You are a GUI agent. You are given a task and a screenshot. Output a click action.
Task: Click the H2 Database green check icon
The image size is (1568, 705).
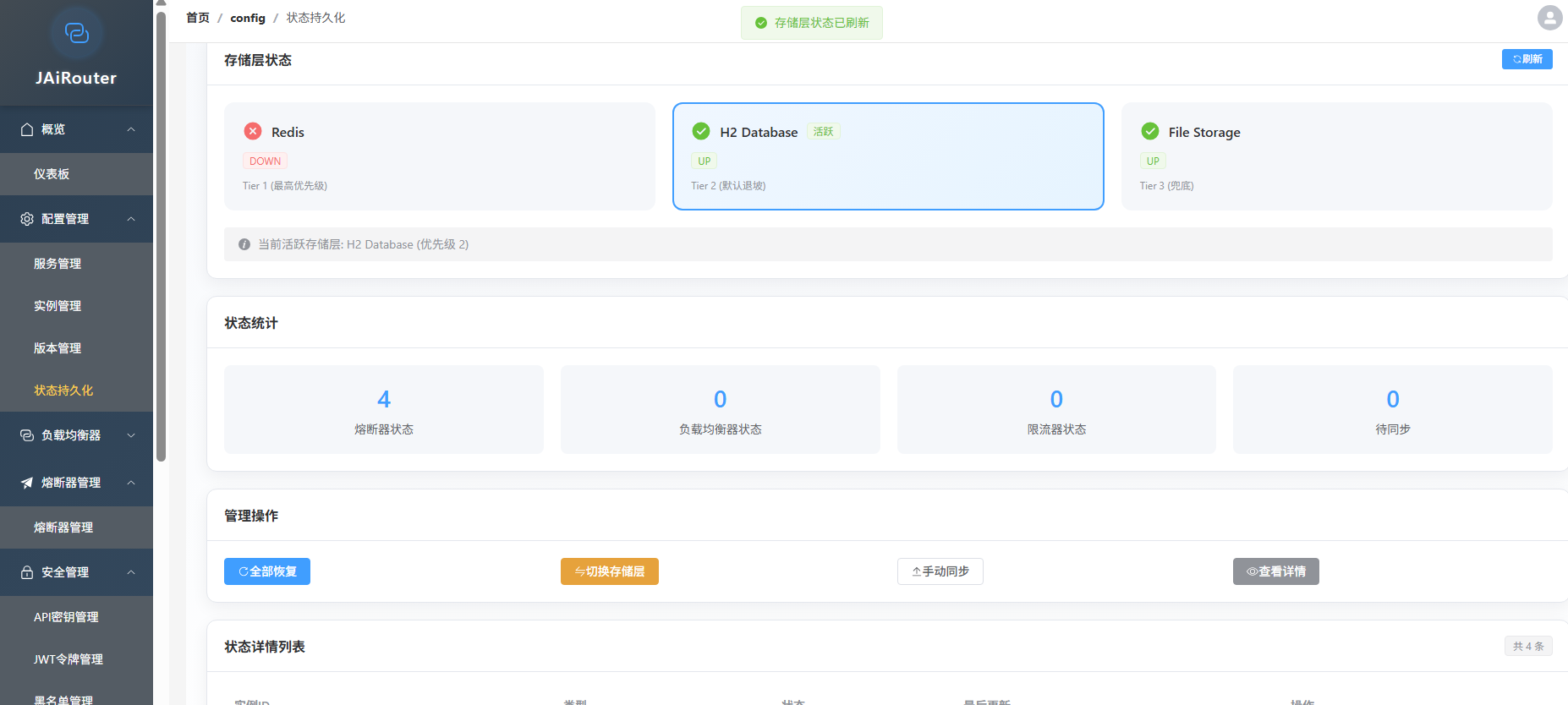pyautogui.click(x=701, y=131)
